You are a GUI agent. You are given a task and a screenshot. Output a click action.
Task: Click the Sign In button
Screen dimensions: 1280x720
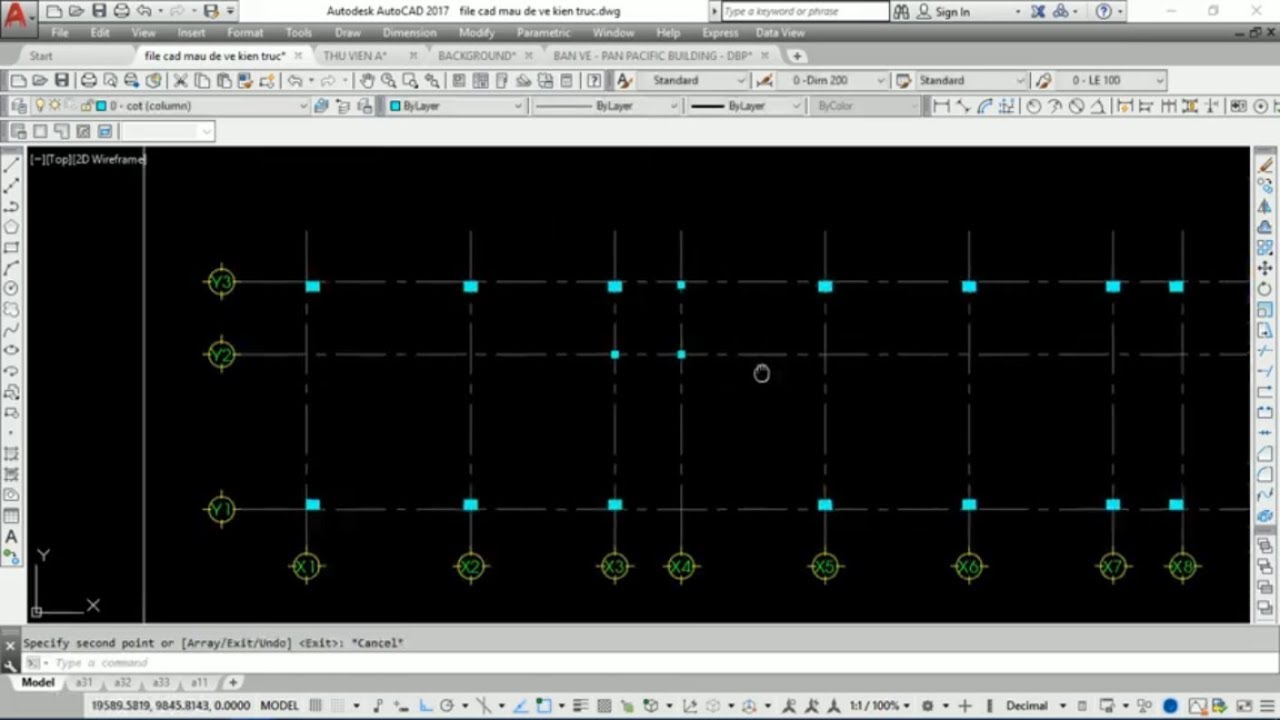[952, 12]
